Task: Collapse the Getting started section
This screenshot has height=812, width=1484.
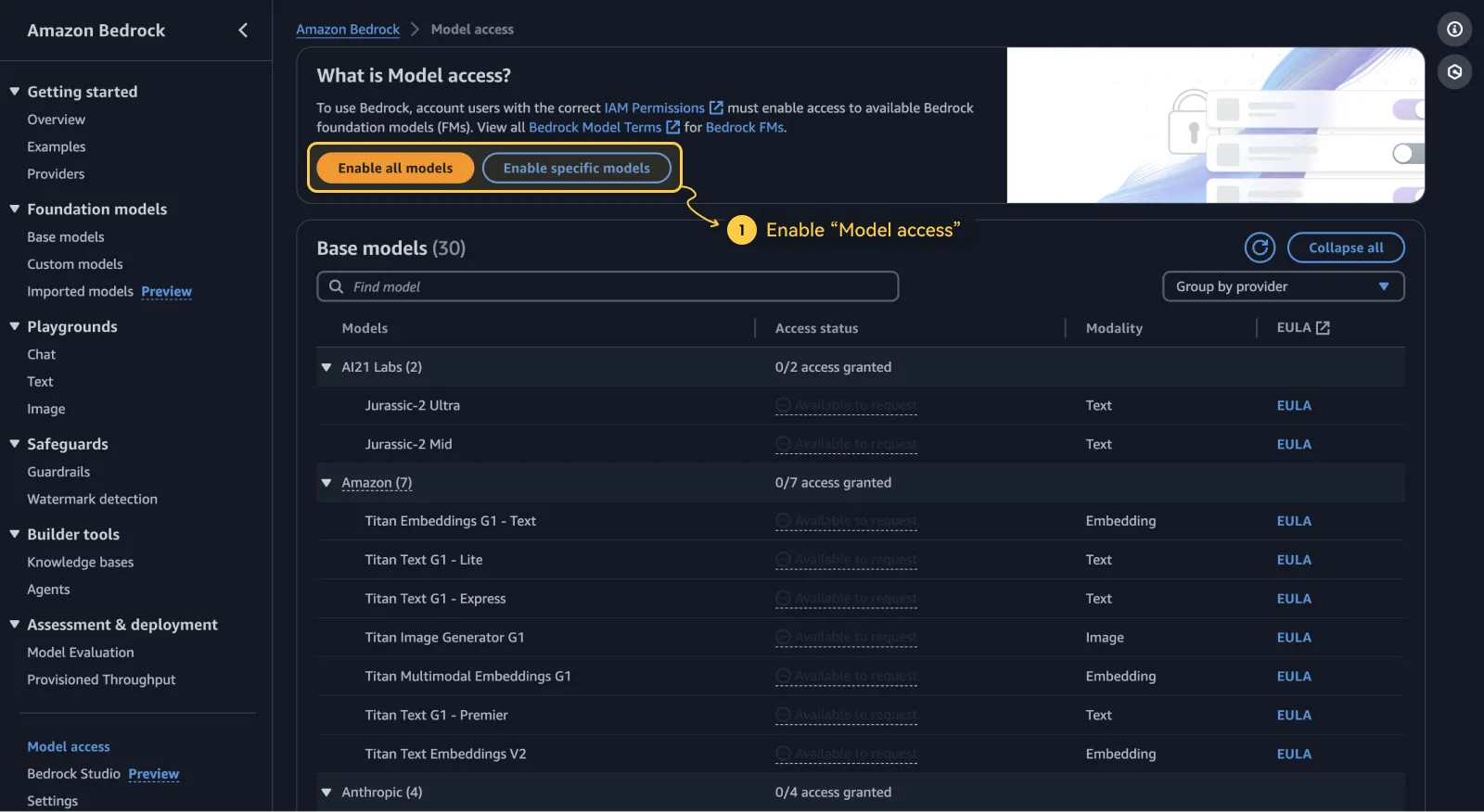Action: click(x=15, y=92)
